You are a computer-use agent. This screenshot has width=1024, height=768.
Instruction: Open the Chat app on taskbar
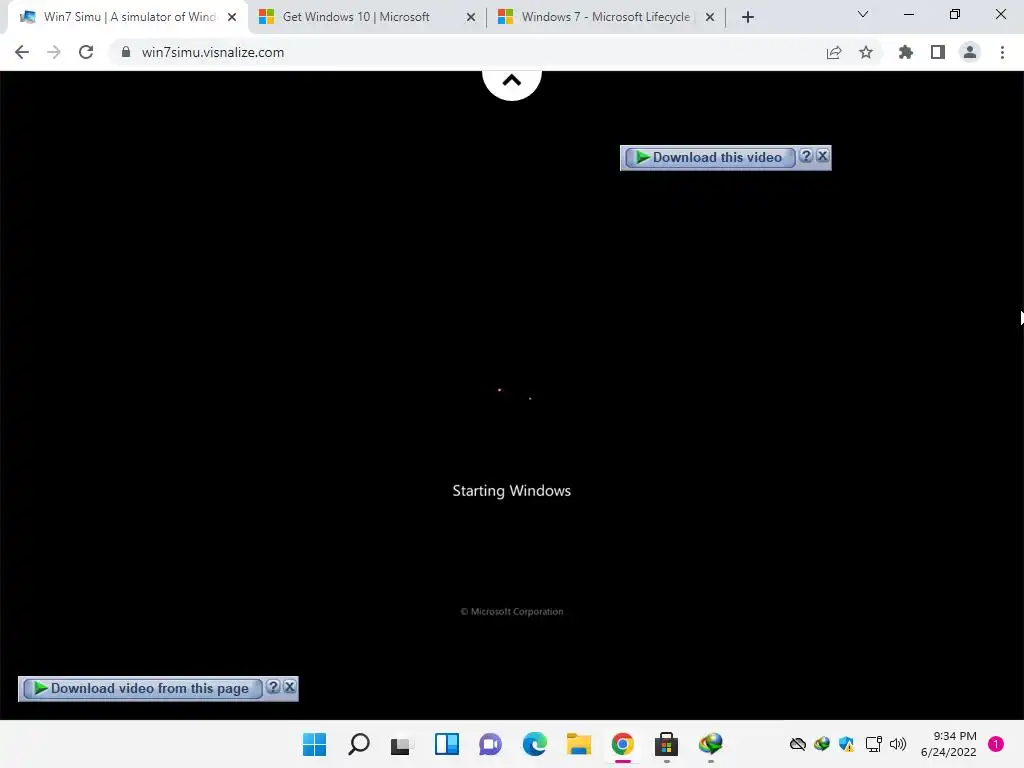[490, 744]
